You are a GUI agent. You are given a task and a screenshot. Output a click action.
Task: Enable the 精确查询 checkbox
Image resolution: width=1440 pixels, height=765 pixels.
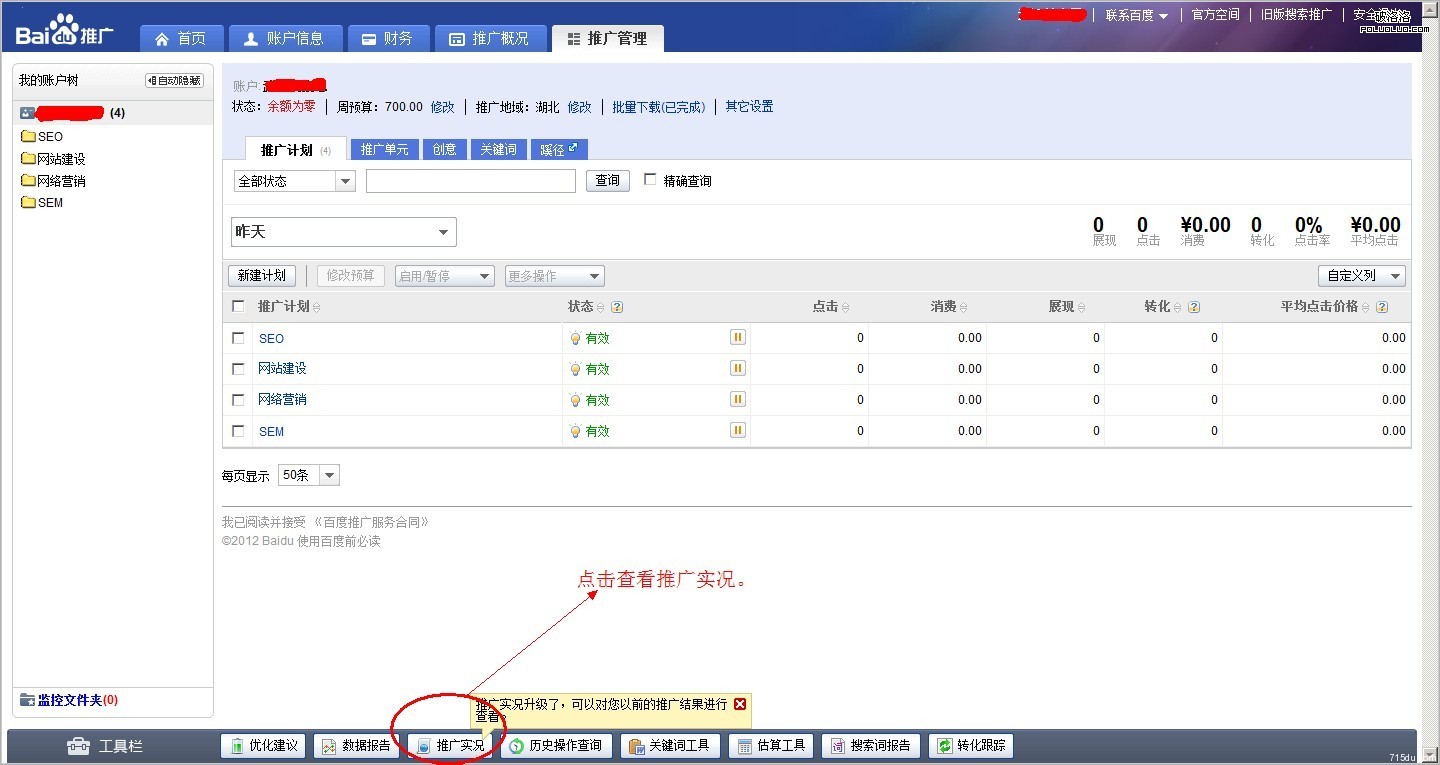click(650, 180)
